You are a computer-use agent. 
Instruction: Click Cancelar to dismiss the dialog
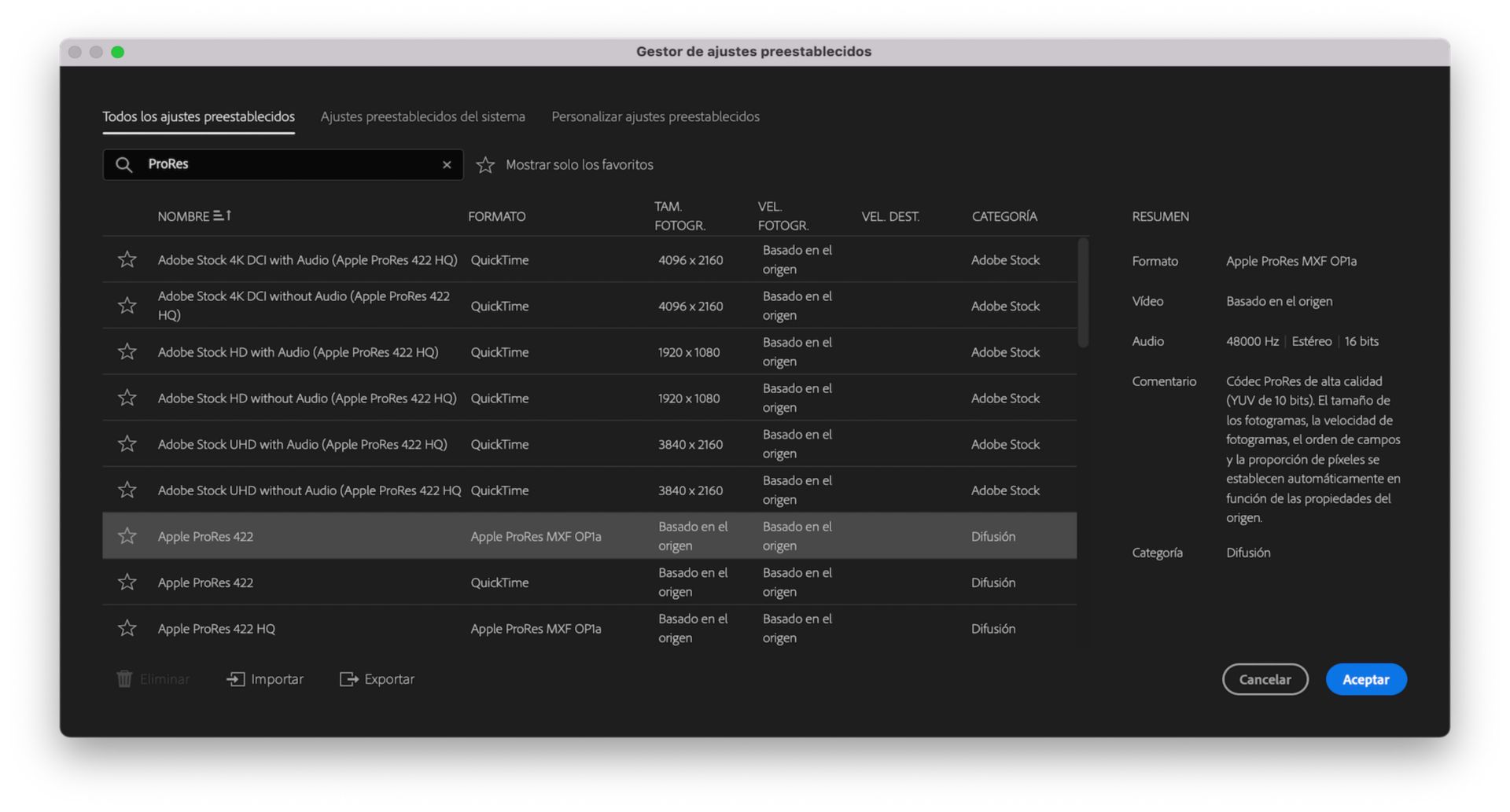pyautogui.click(x=1265, y=678)
